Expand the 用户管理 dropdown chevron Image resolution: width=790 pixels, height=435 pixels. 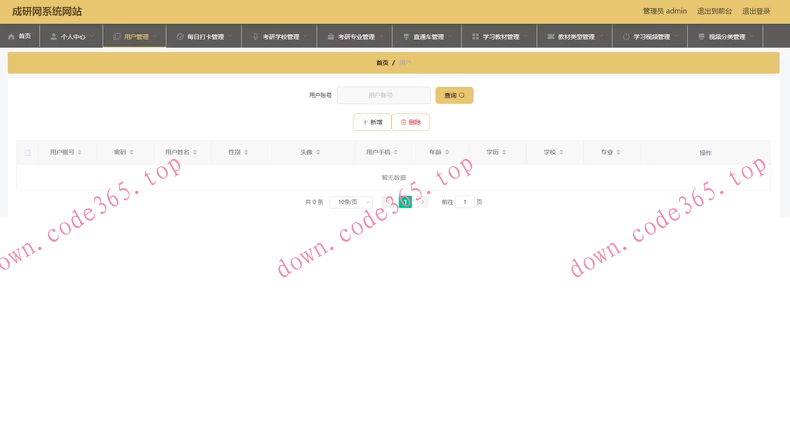point(154,36)
